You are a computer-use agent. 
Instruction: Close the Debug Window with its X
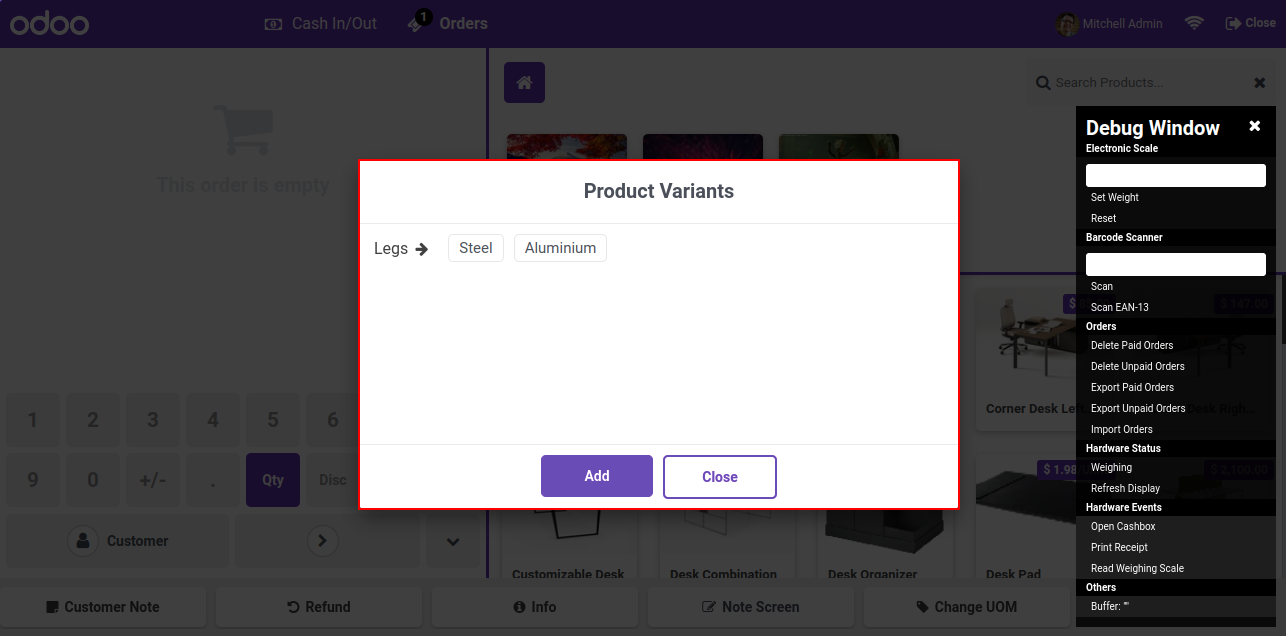click(x=1255, y=126)
